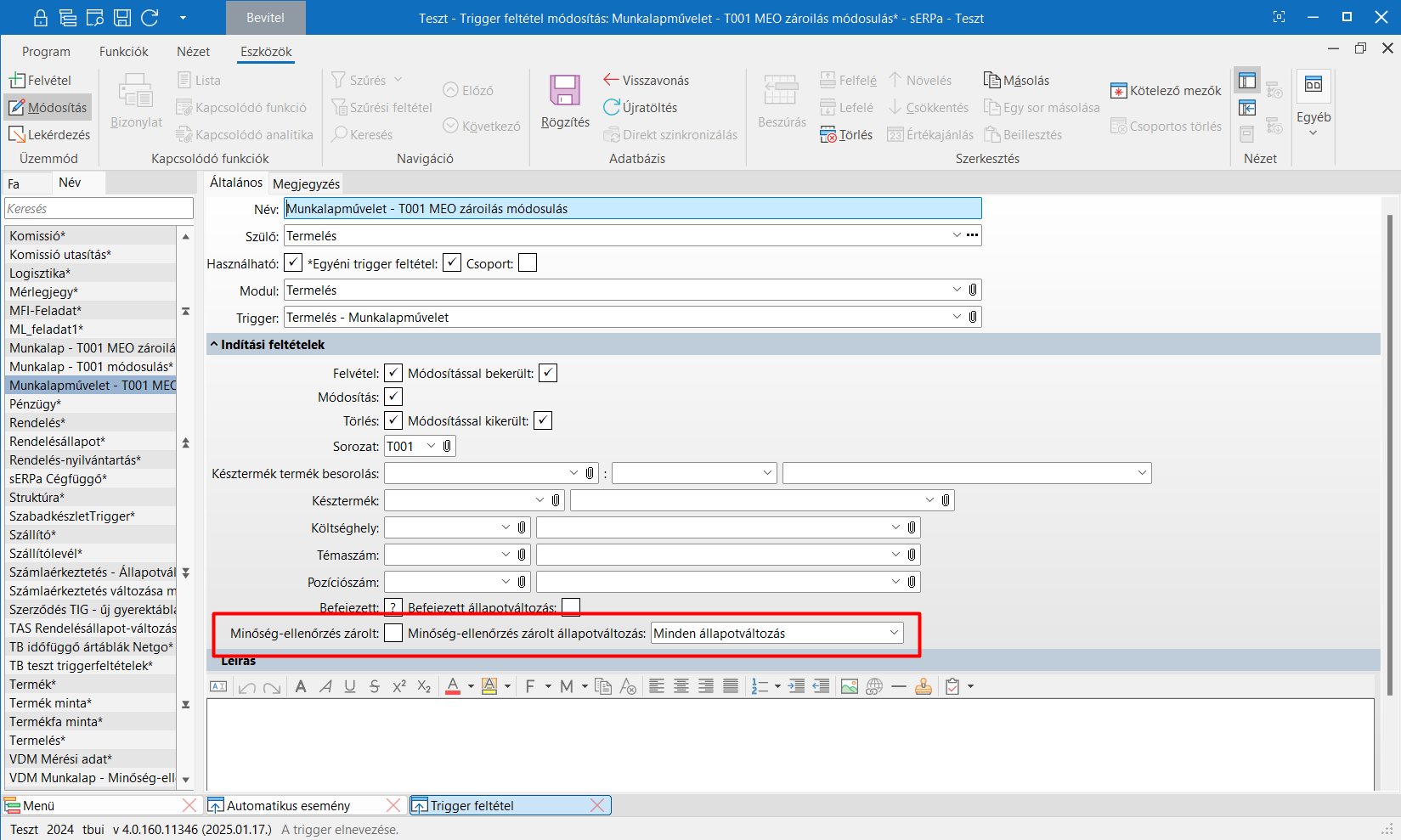The width and height of the screenshot is (1401, 840).
Task: Click the Lekérdezés mode button
Action: tap(49, 134)
